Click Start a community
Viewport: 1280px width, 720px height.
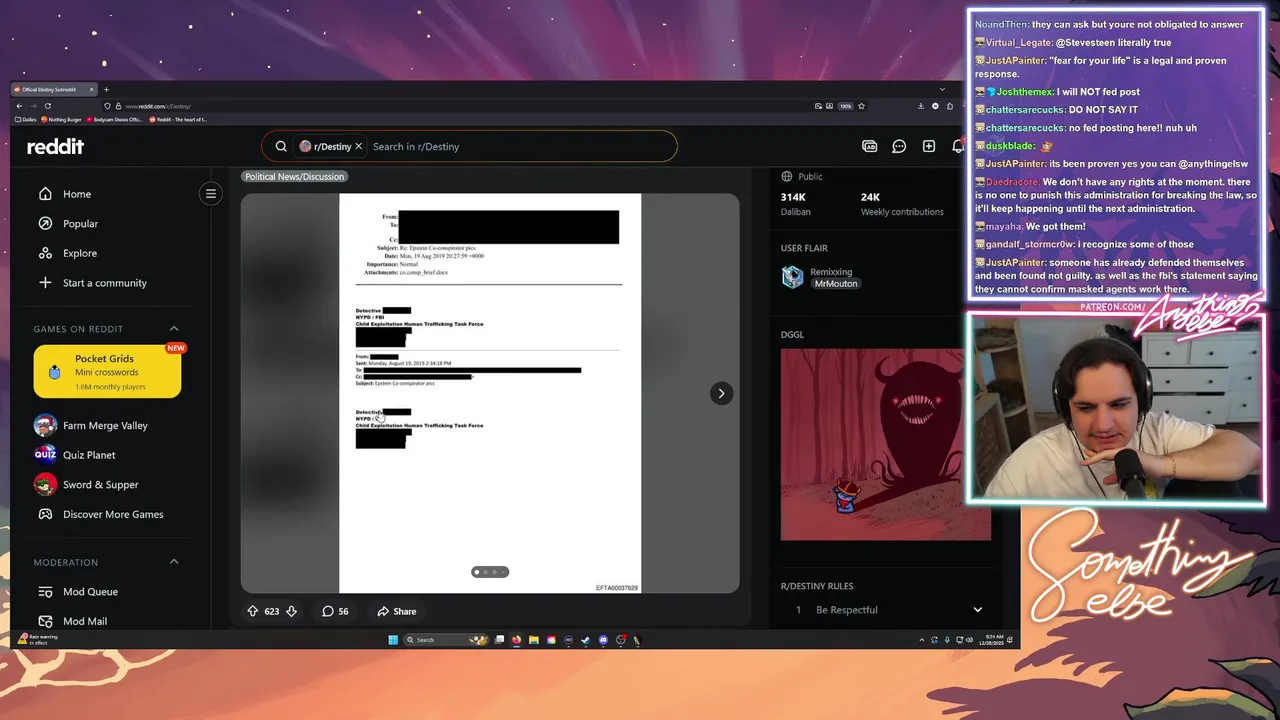[104, 283]
